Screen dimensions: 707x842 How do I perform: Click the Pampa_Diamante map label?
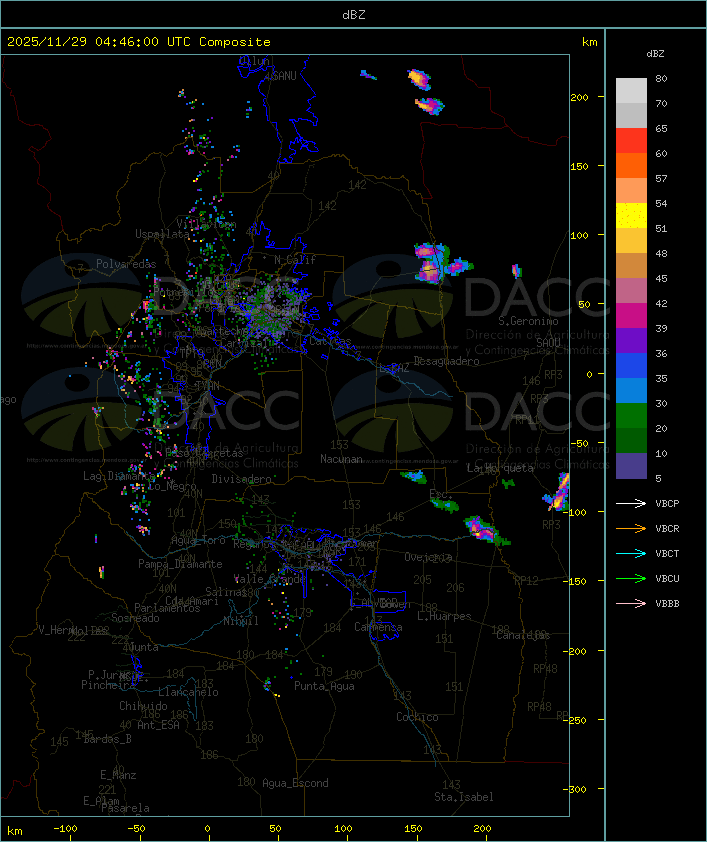coord(180,564)
